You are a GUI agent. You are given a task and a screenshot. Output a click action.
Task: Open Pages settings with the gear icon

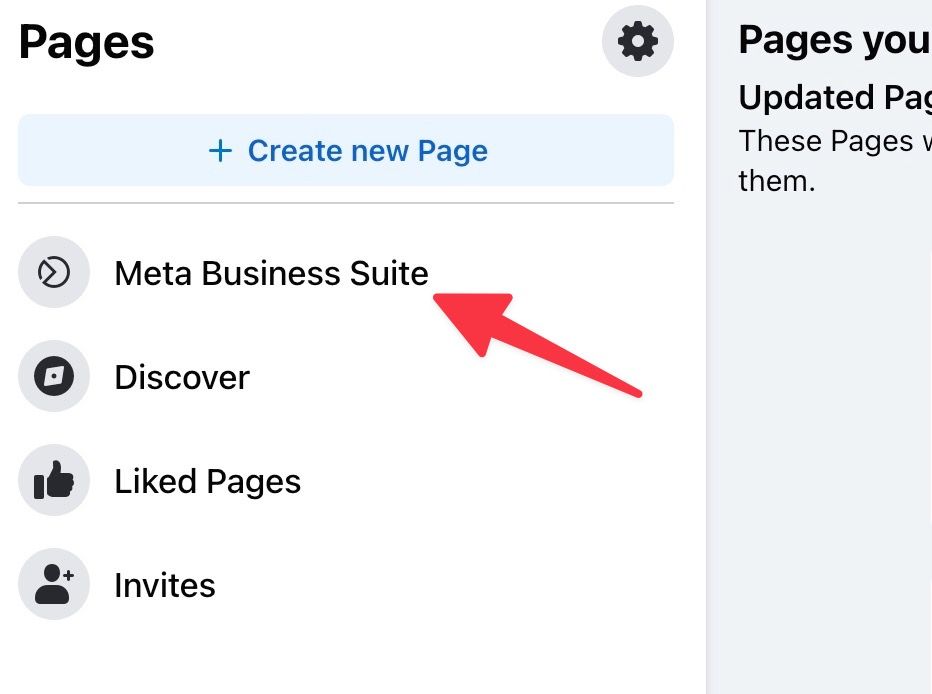[x=638, y=41]
